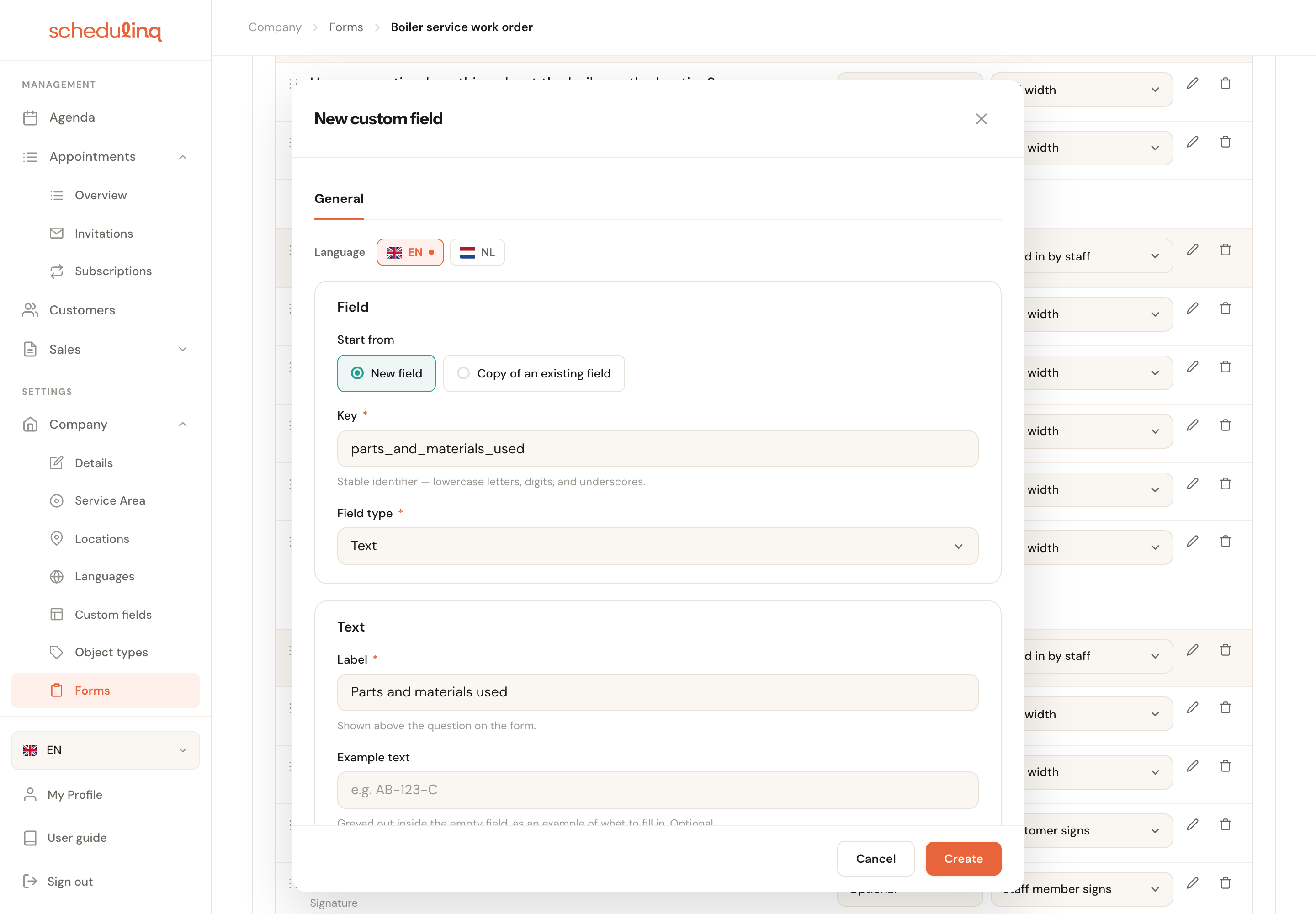This screenshot has width=1316, height=914.
Task: Click the Agenda calendar icon
Action: pyautogui.click(x=30, y=117)
